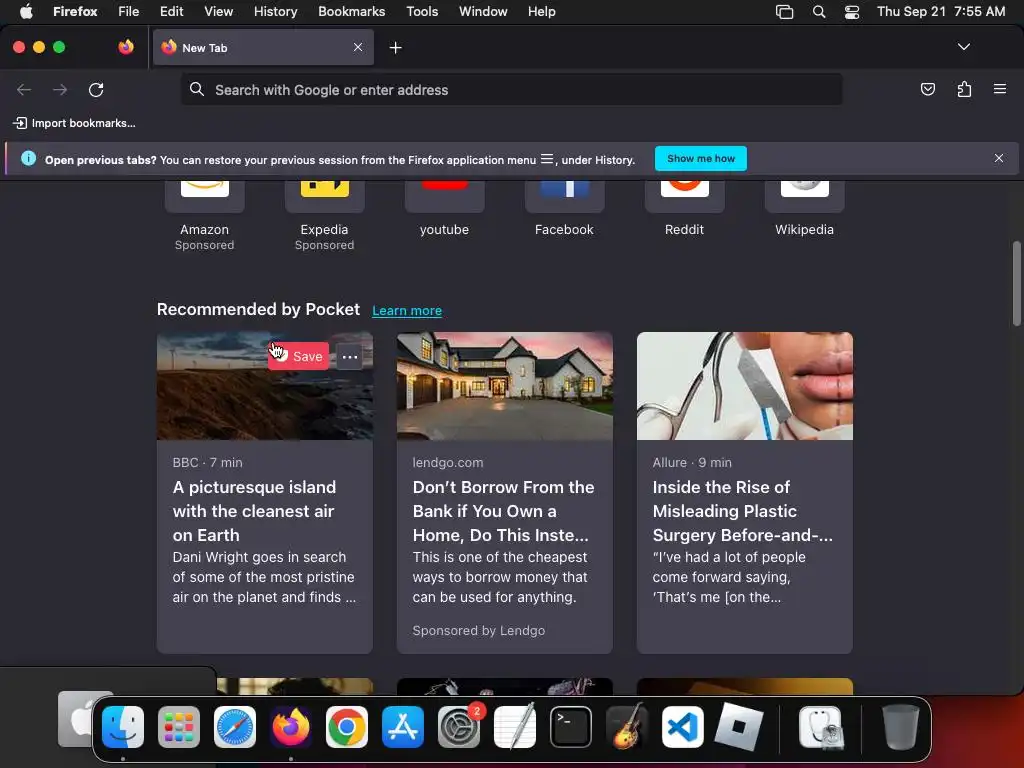Open App Store from the Dock

pos(403,726)
